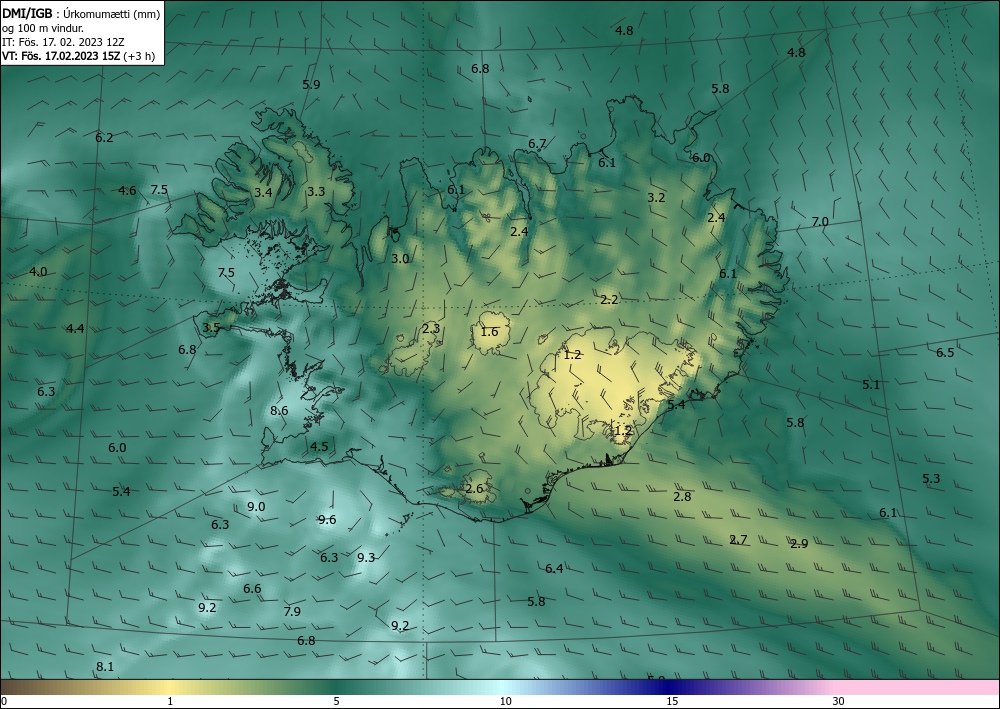Click the map value 2.2
Image resolution: width=1000 pixels, height=709 pixels.
[610, 300]
